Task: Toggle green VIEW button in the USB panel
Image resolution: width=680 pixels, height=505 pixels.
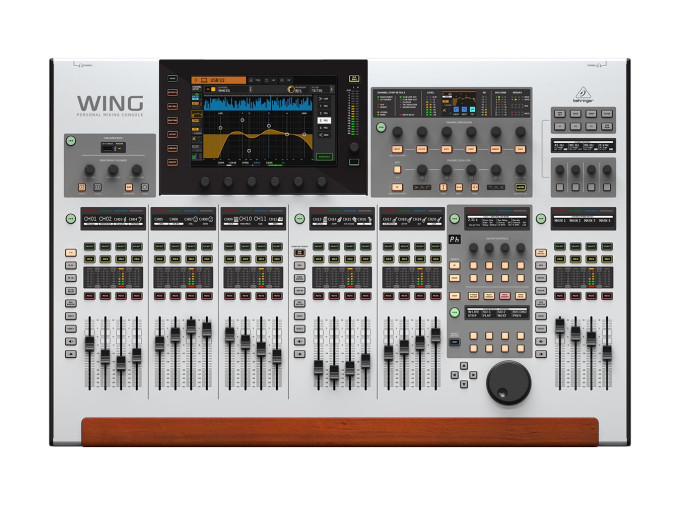Action: [71, 141]
